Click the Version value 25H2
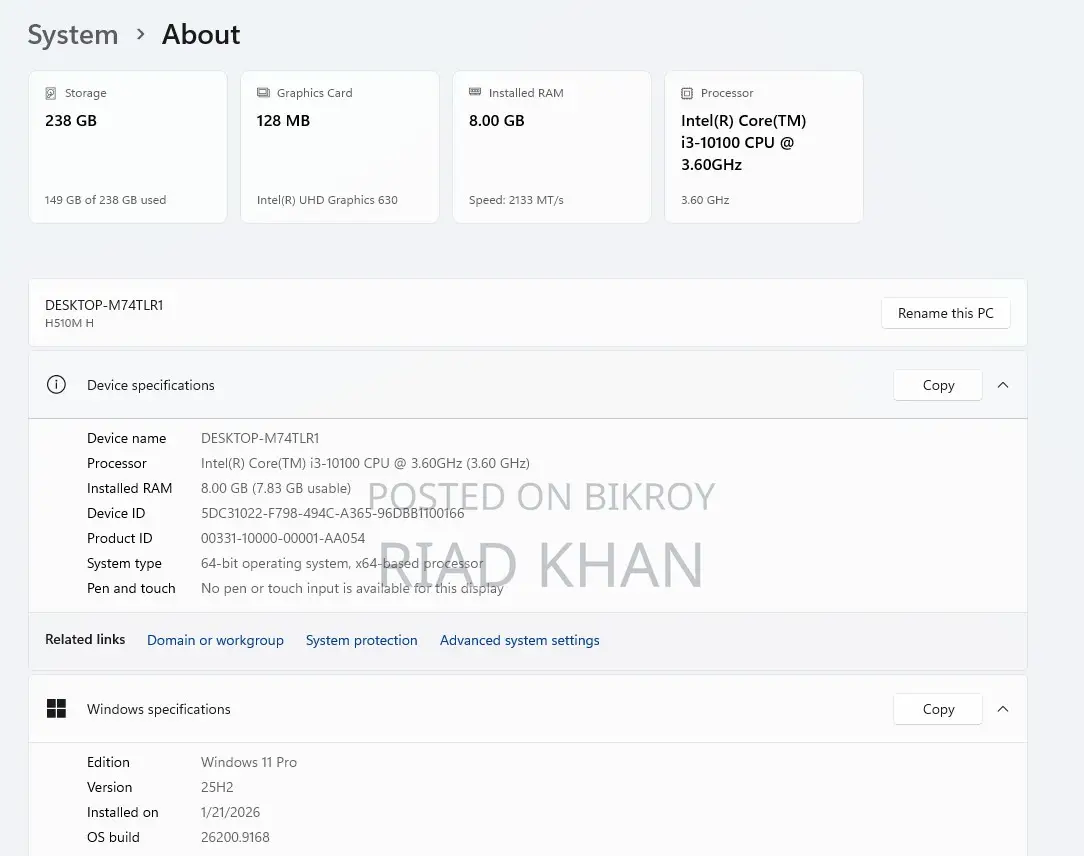The width and height of the screenshot is (1084, 856). coord(217,787)
